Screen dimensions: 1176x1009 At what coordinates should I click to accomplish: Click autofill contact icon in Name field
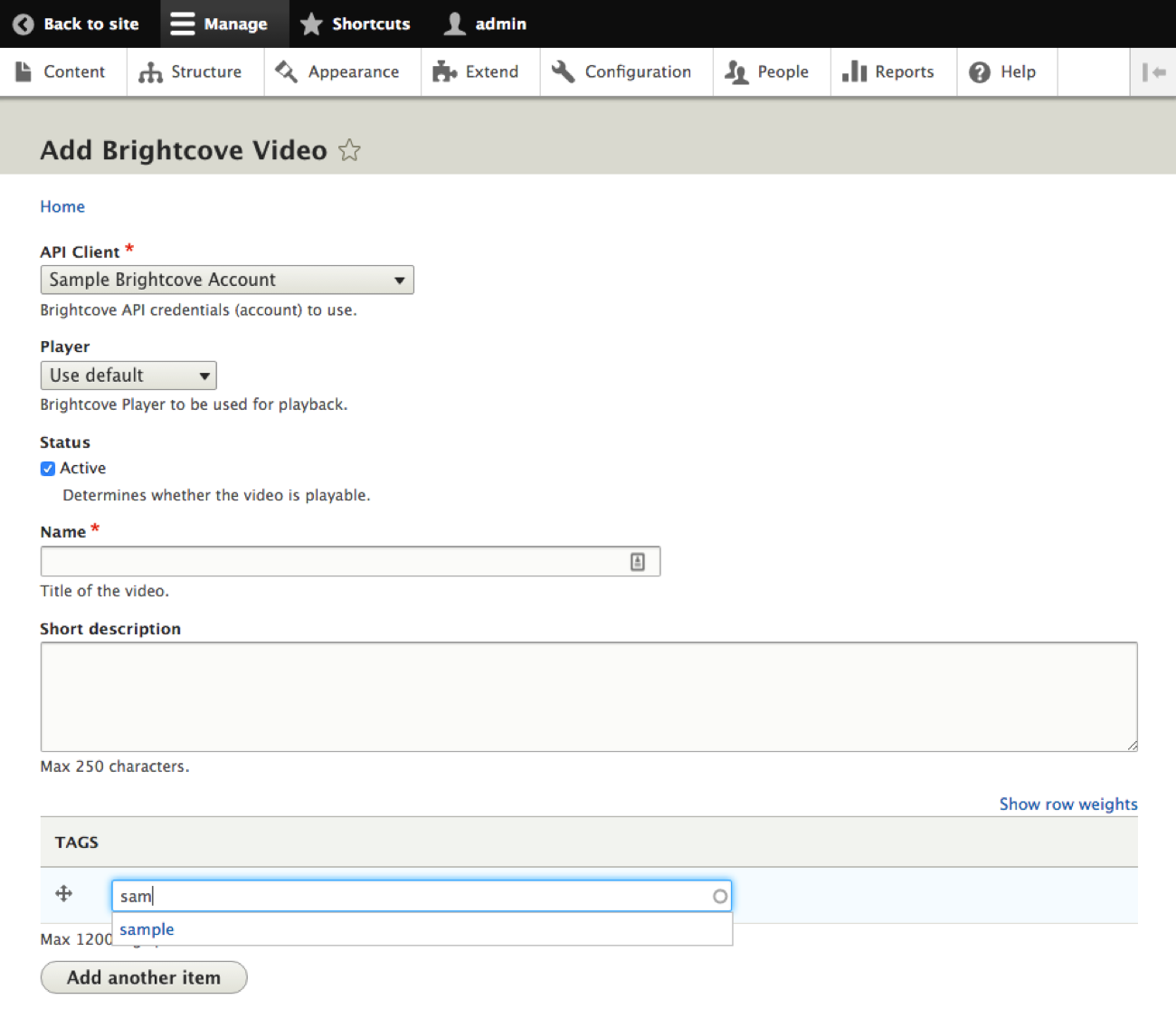tap(638, 562)
